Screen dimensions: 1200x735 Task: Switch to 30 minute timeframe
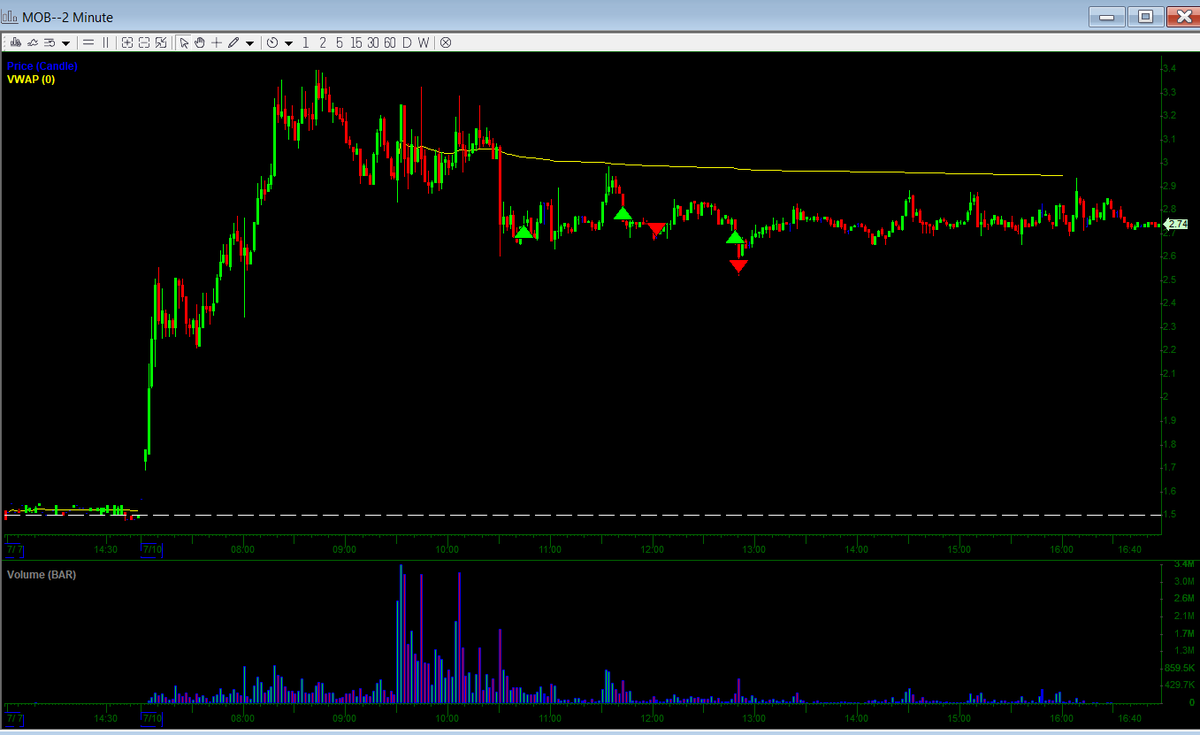tap(373, 43)
